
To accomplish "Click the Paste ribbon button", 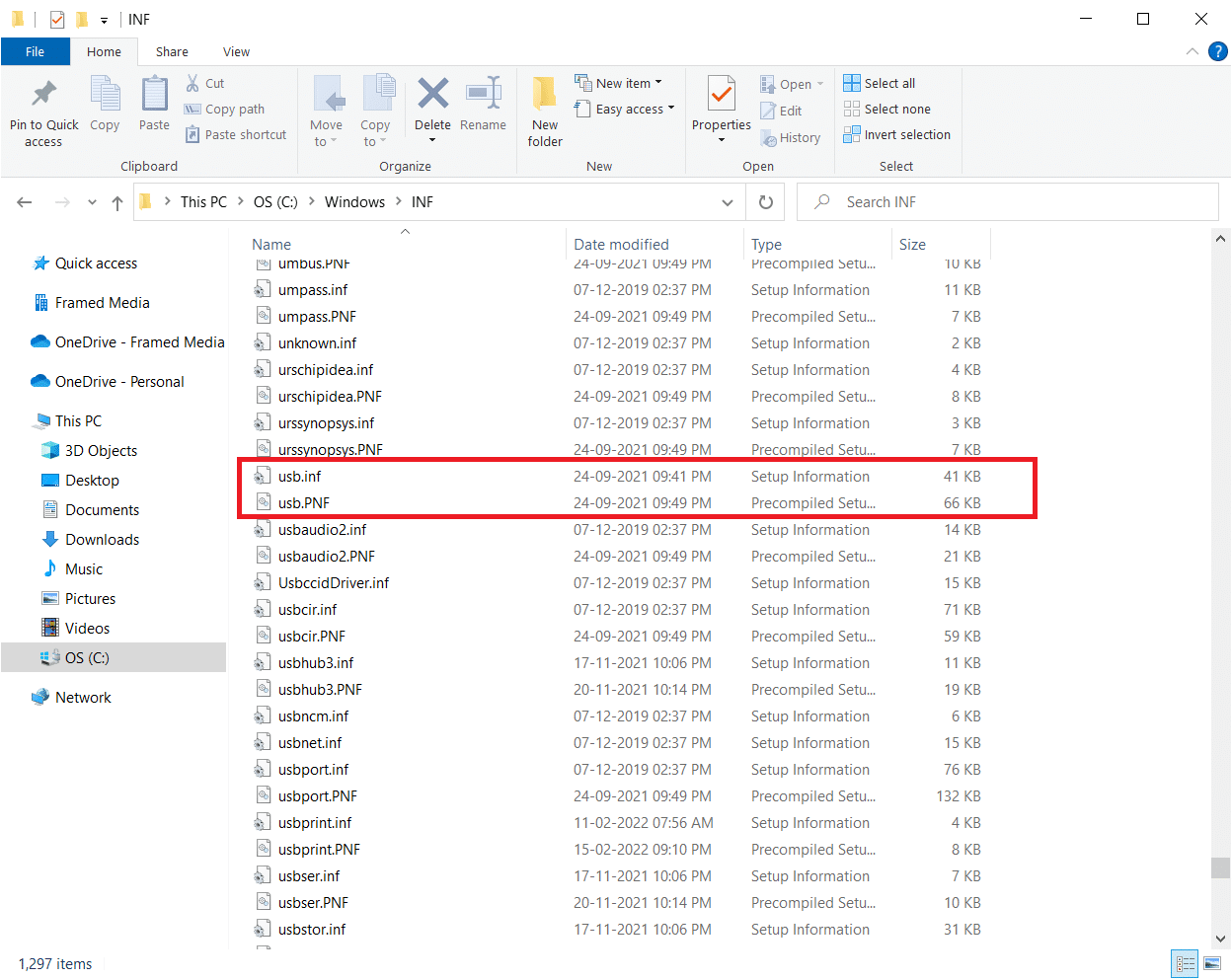I will [154, 106].
